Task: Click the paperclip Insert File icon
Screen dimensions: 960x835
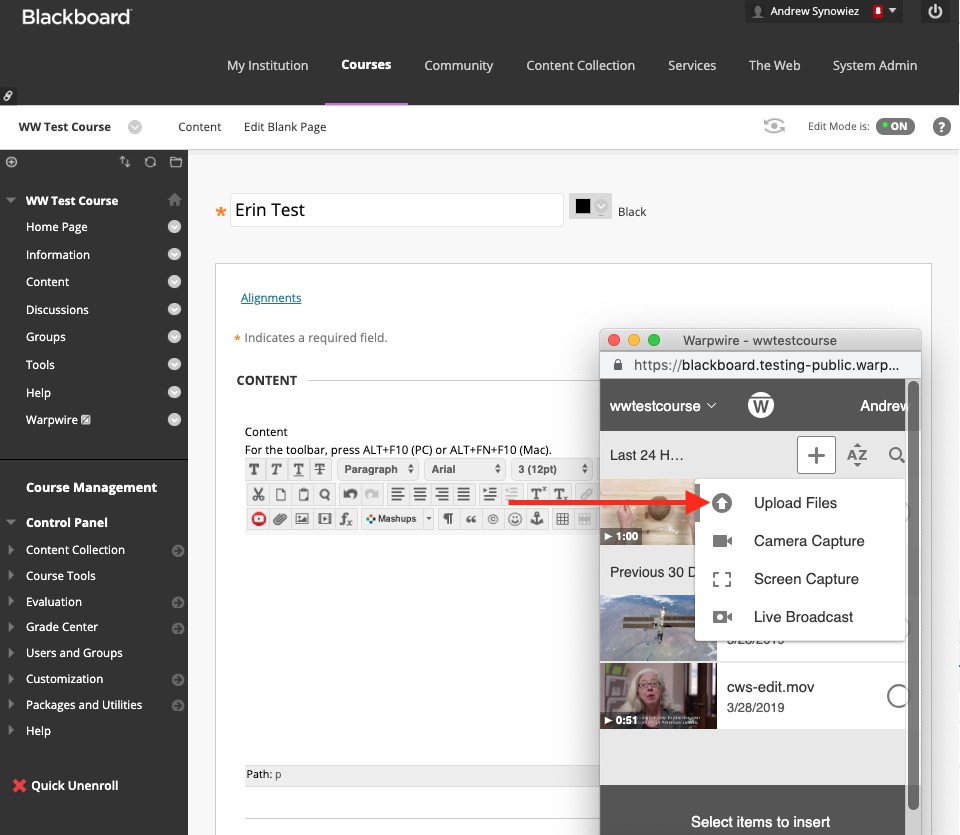Action: point(280,519)
